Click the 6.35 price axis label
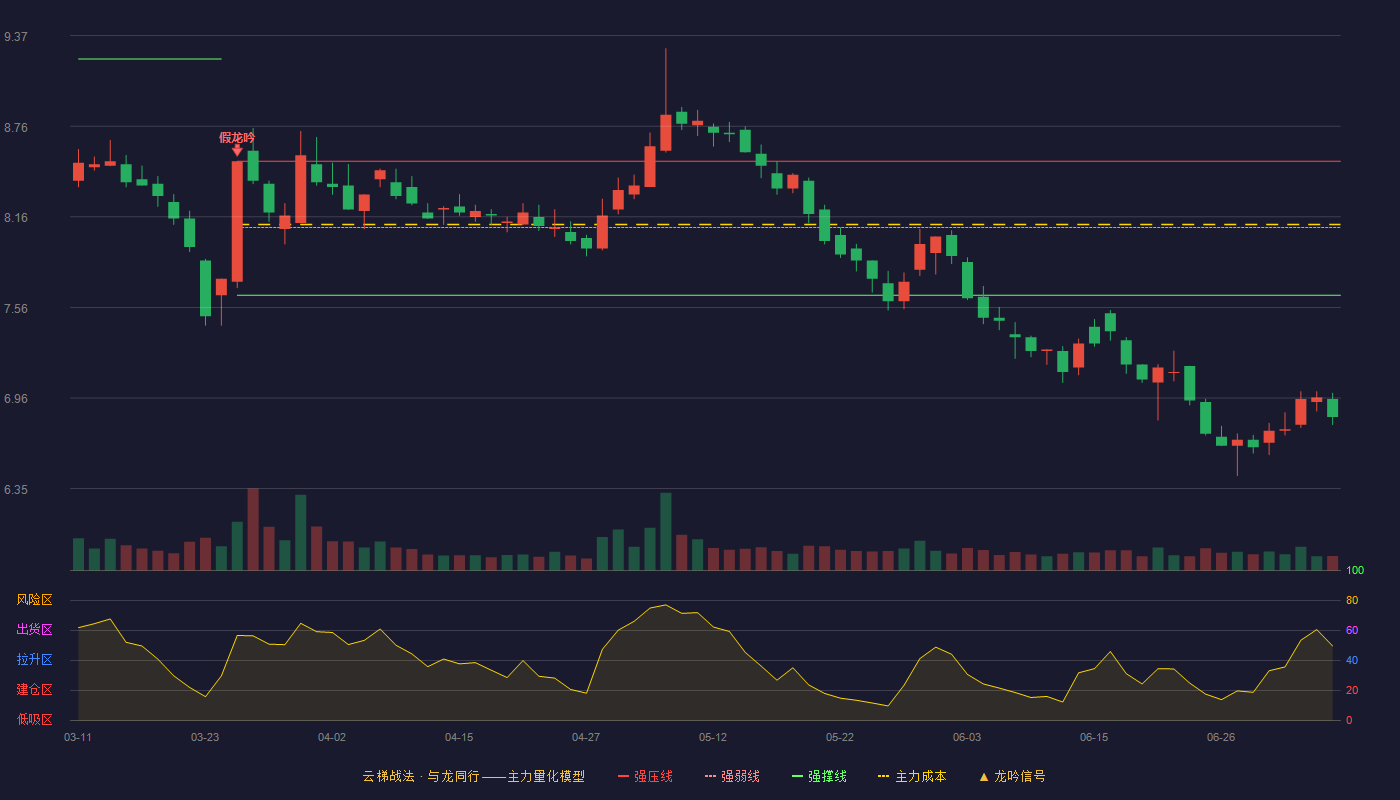The height and width of the screenshot is (800, 1400). coord(16,490)
